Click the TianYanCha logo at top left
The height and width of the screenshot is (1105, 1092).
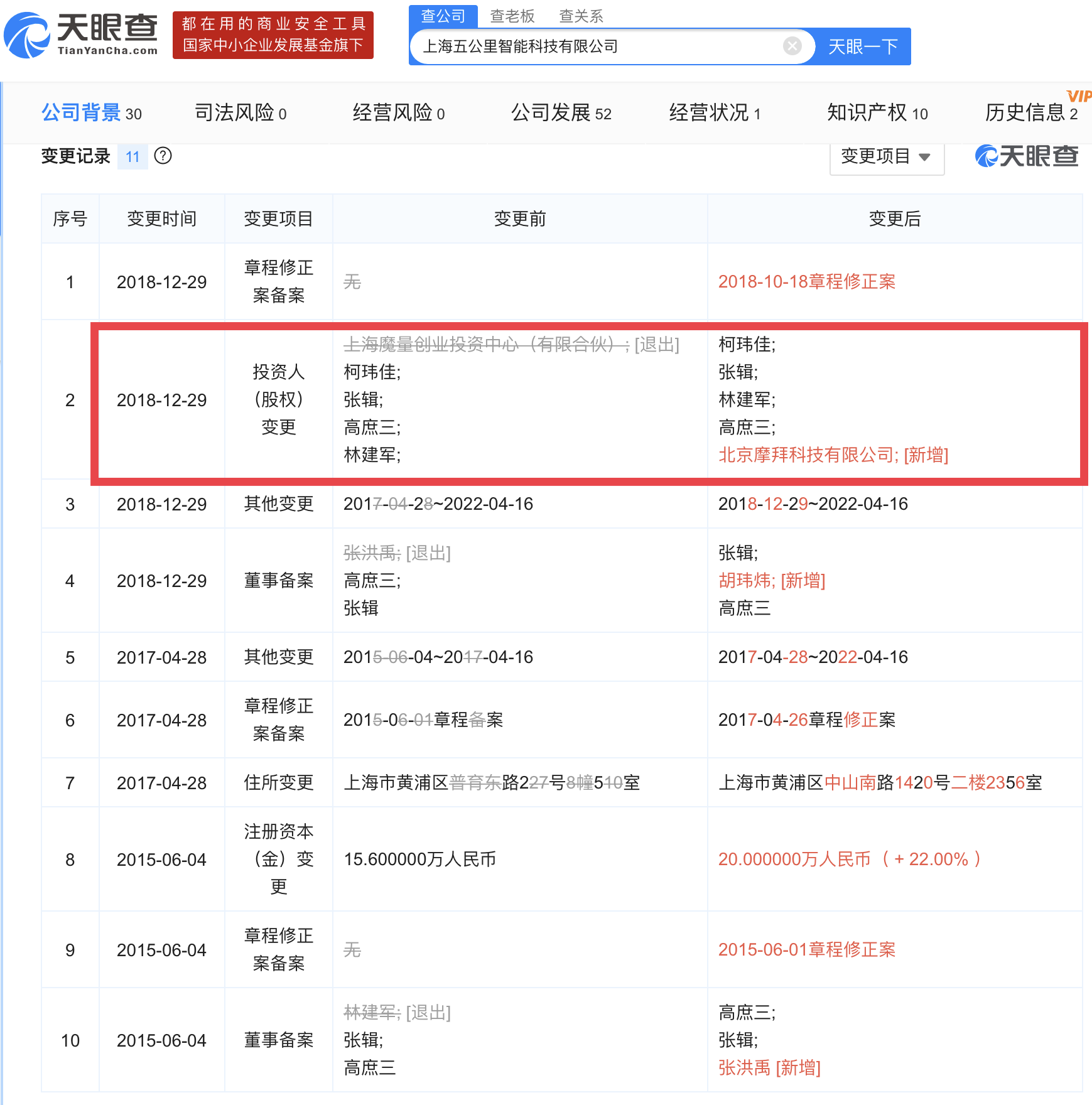point(81,35)
